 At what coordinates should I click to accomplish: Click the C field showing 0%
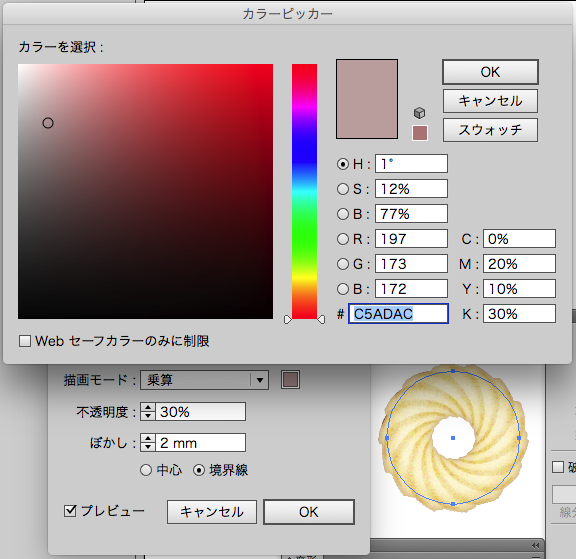(519, 238)
